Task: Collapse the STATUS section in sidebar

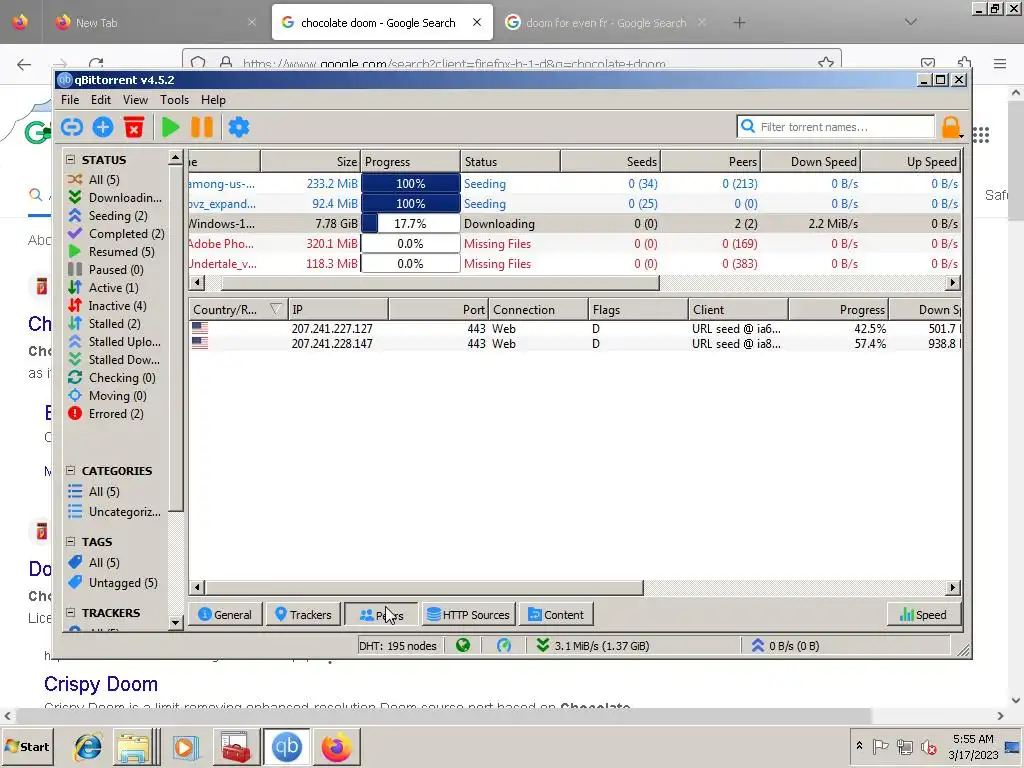Action: pos(71,159)
